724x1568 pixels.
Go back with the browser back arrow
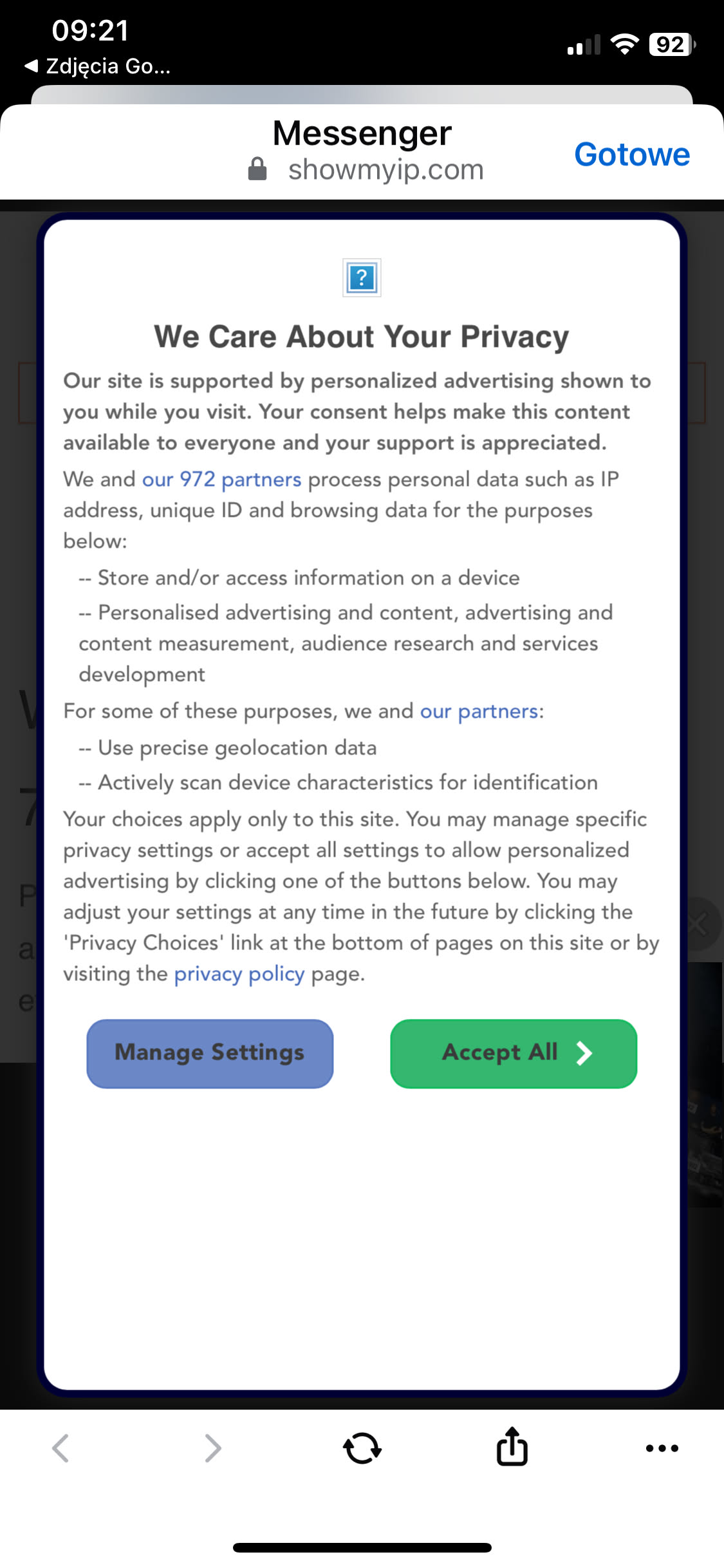tap(60, 1448)
